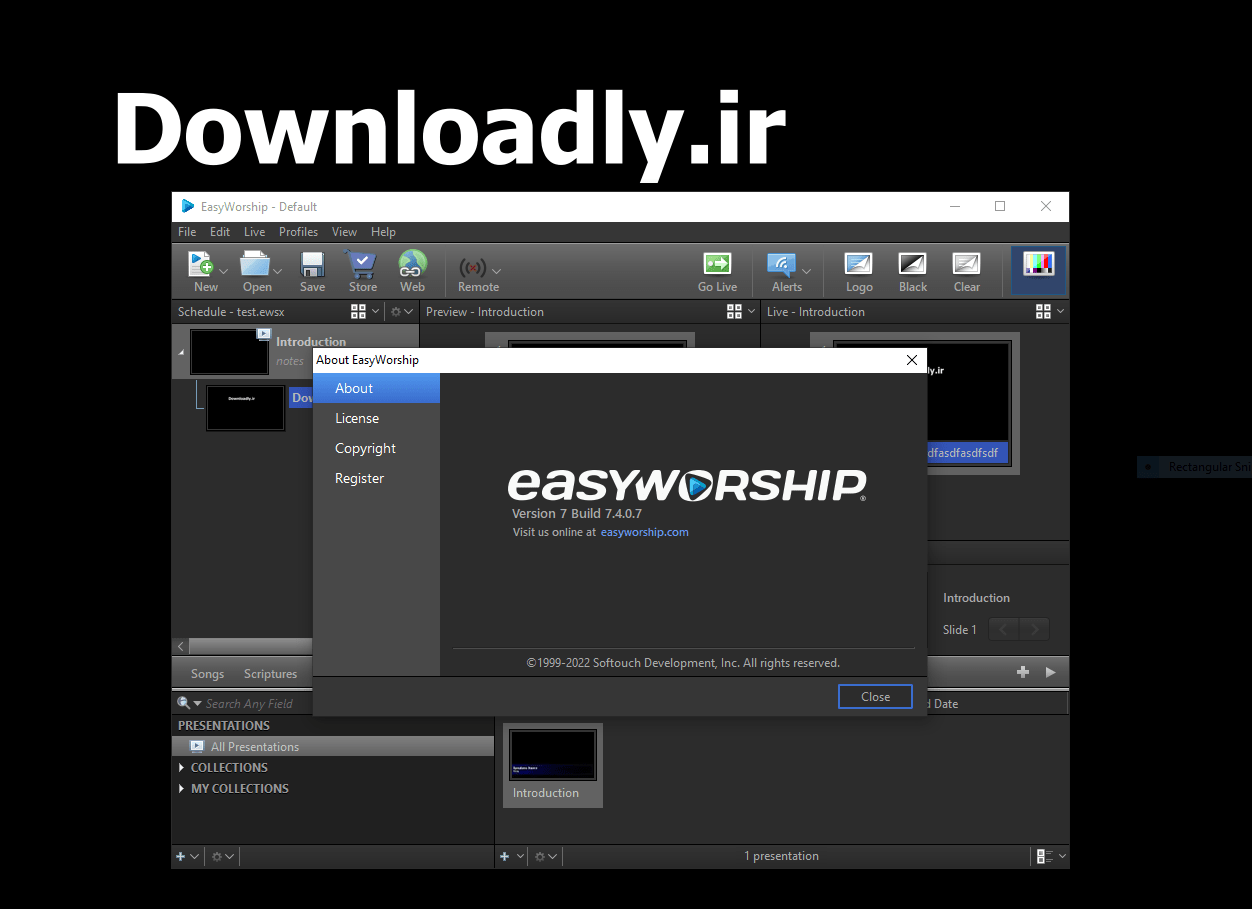This screenshot has width=1252, height=909.
Task: Open dropdown arrow next to Remote
Action: (497, 271)
